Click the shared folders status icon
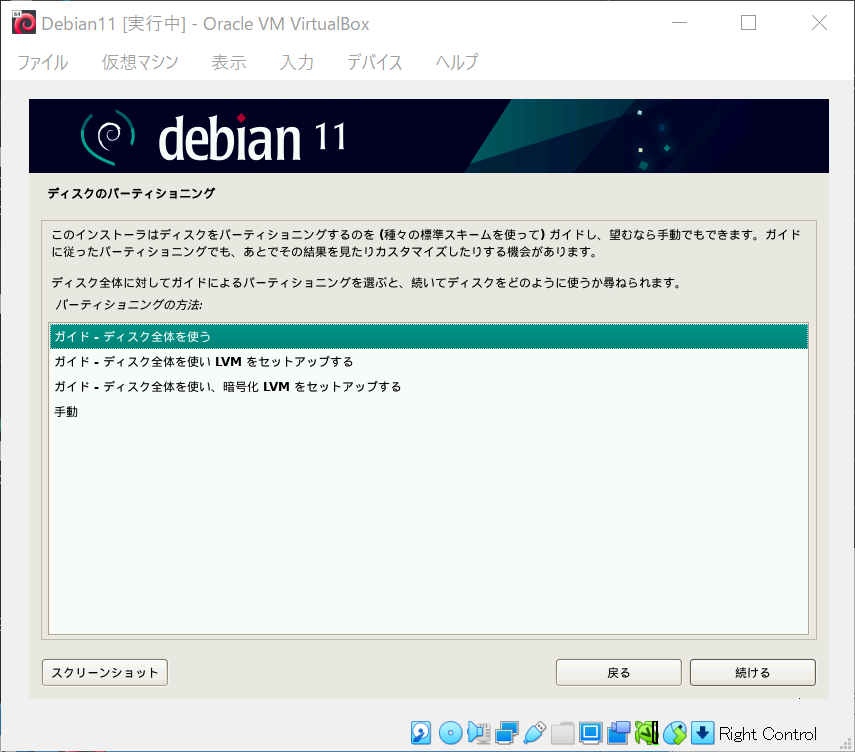Image resolution: width=855 pixels, height=752 pixels. click(x=562, y=733)
